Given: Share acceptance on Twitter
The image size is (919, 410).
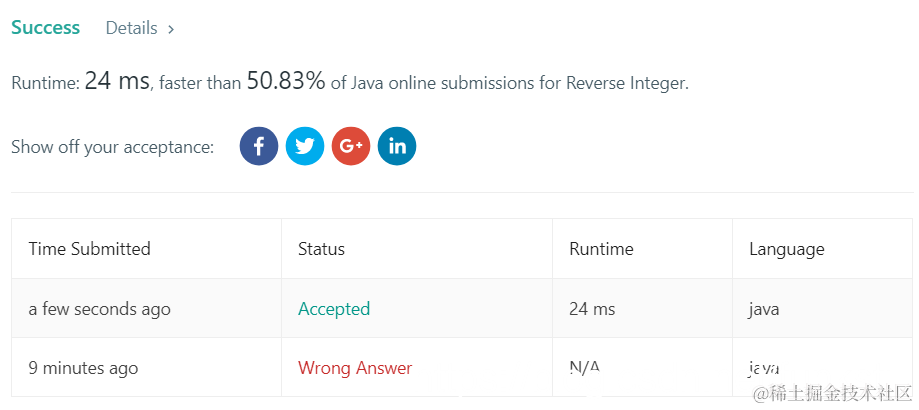Looking at the screenshot, I should (x=305, y=146).
